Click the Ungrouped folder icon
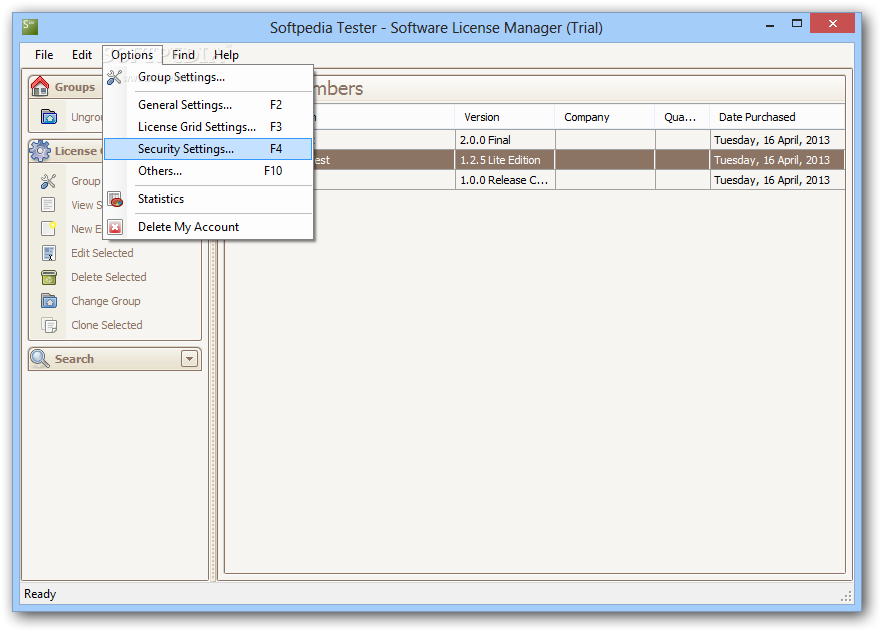This screenshot has height=632, width=882. point(49,116)
